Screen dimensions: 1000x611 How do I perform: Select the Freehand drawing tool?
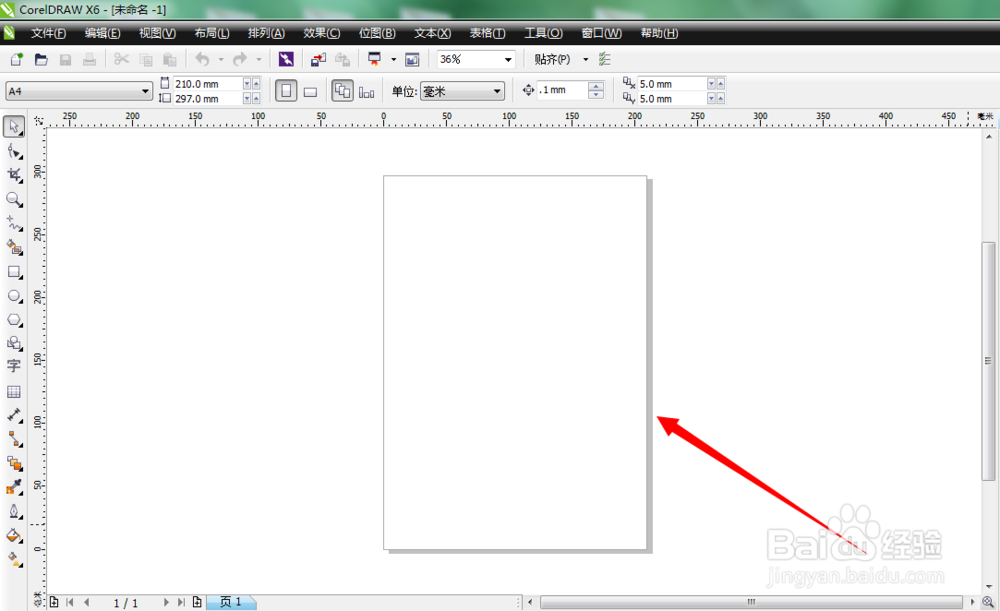click(14, 223)
